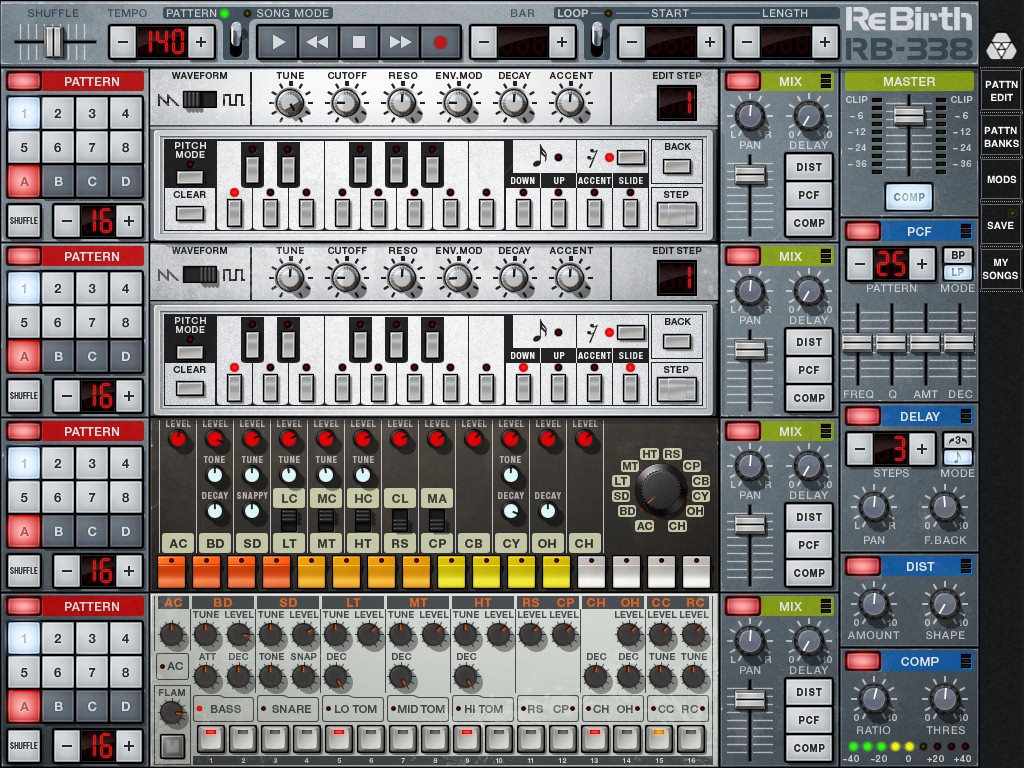The height and width of the screenshot is (768, 1024).
Task: Click the Fast Forward transport button
Action: pos(400,42)
